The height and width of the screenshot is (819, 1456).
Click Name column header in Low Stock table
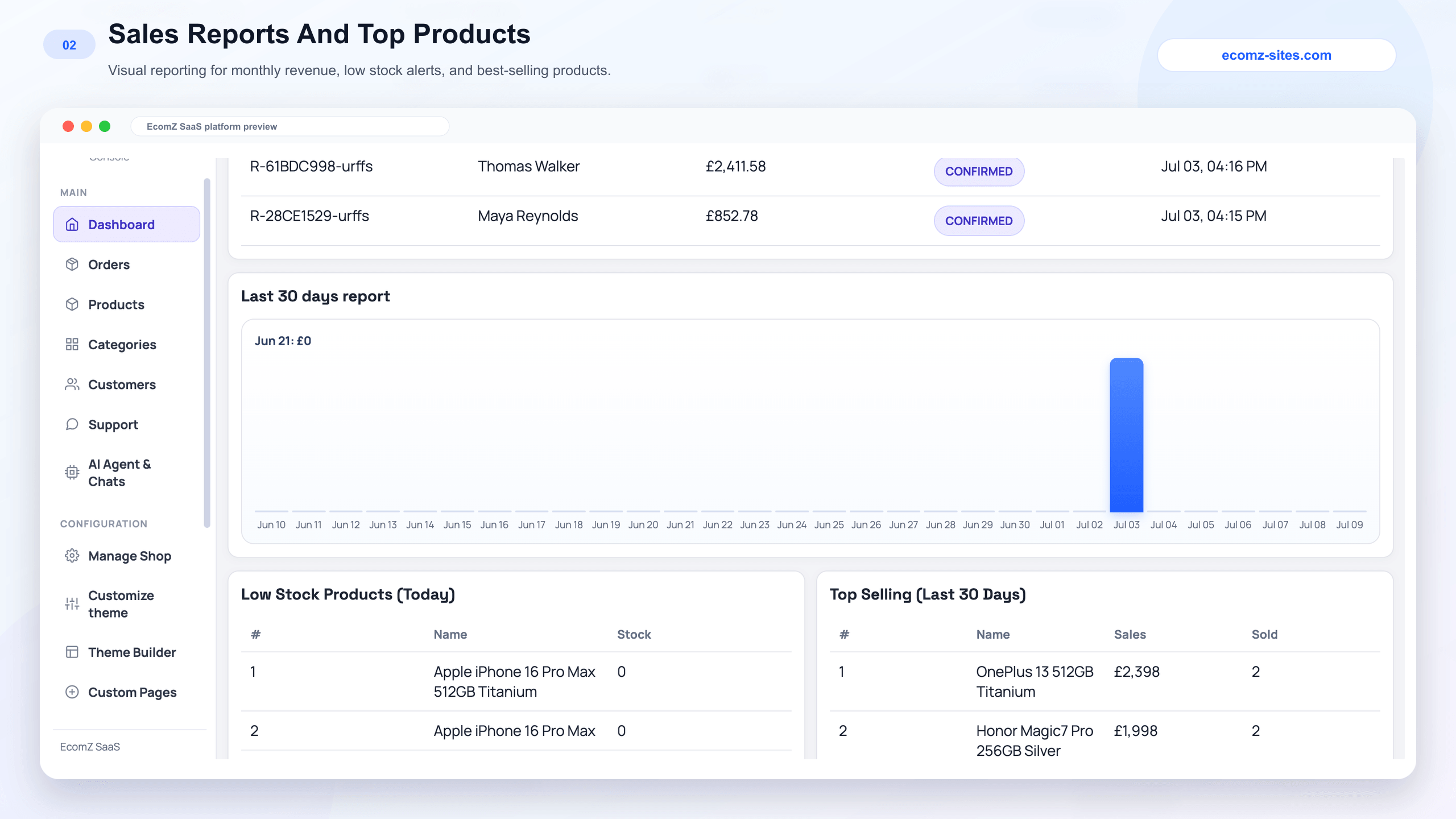click(x=450, y=634)
